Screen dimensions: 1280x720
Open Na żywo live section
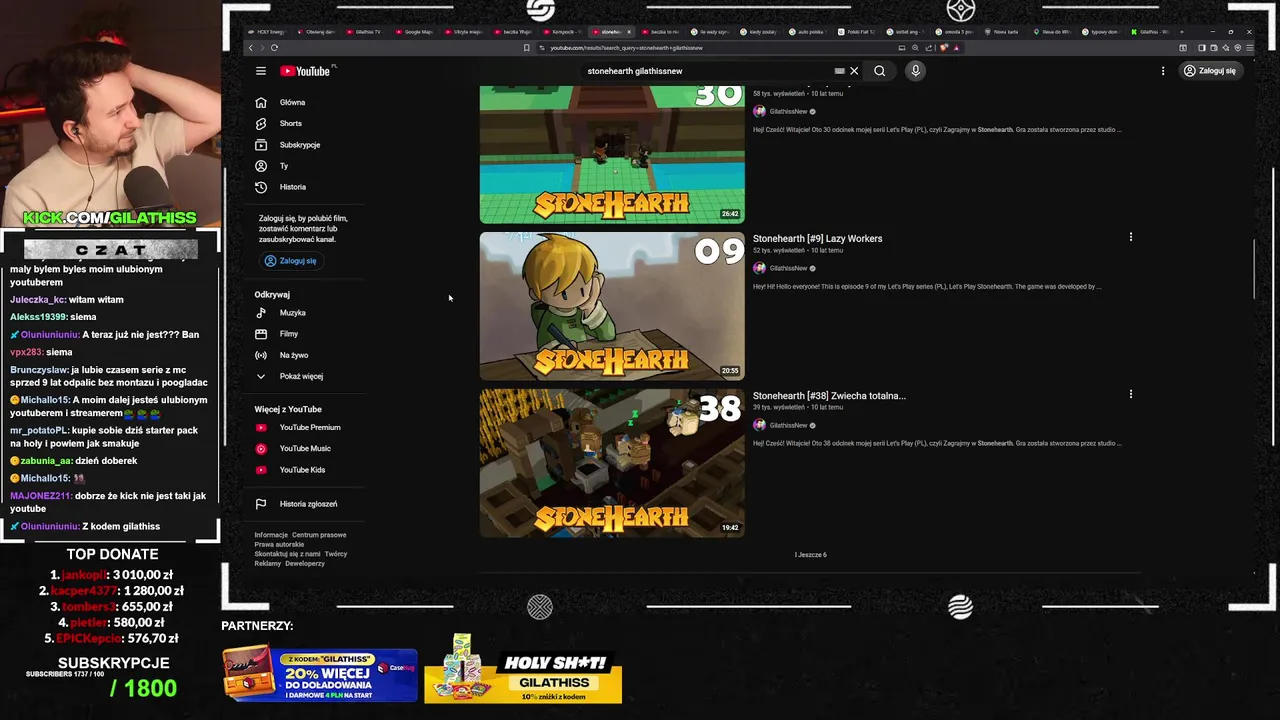[295, 355]
